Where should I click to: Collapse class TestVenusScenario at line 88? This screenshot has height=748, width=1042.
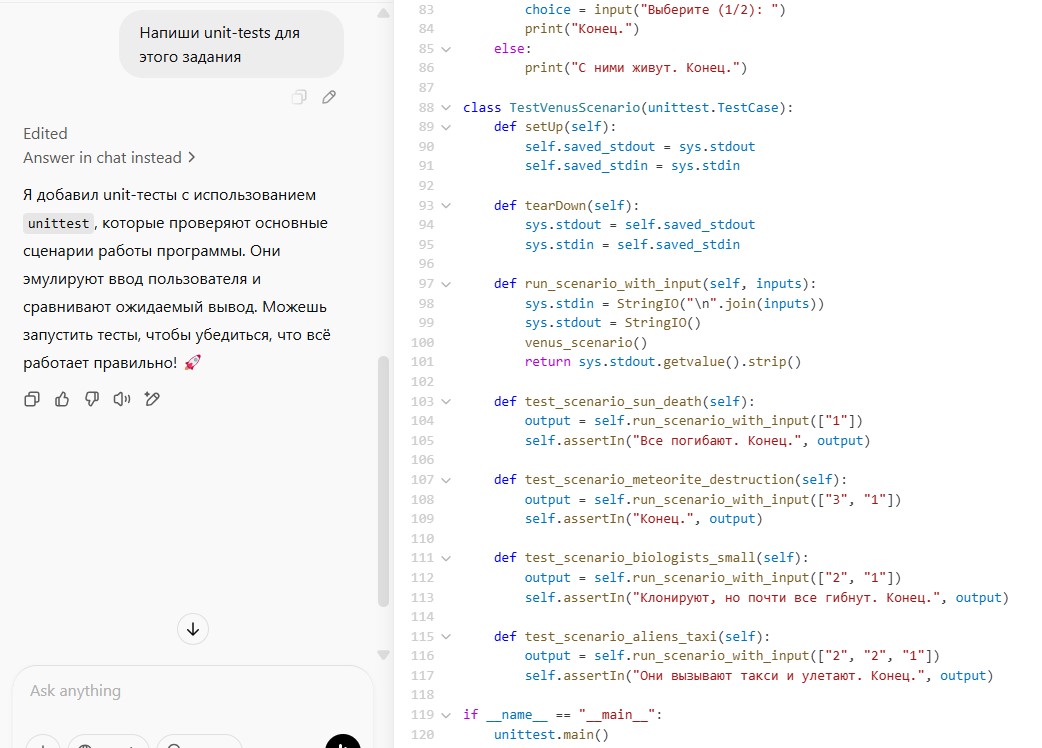pyautogui.click(x=447, y=108)
